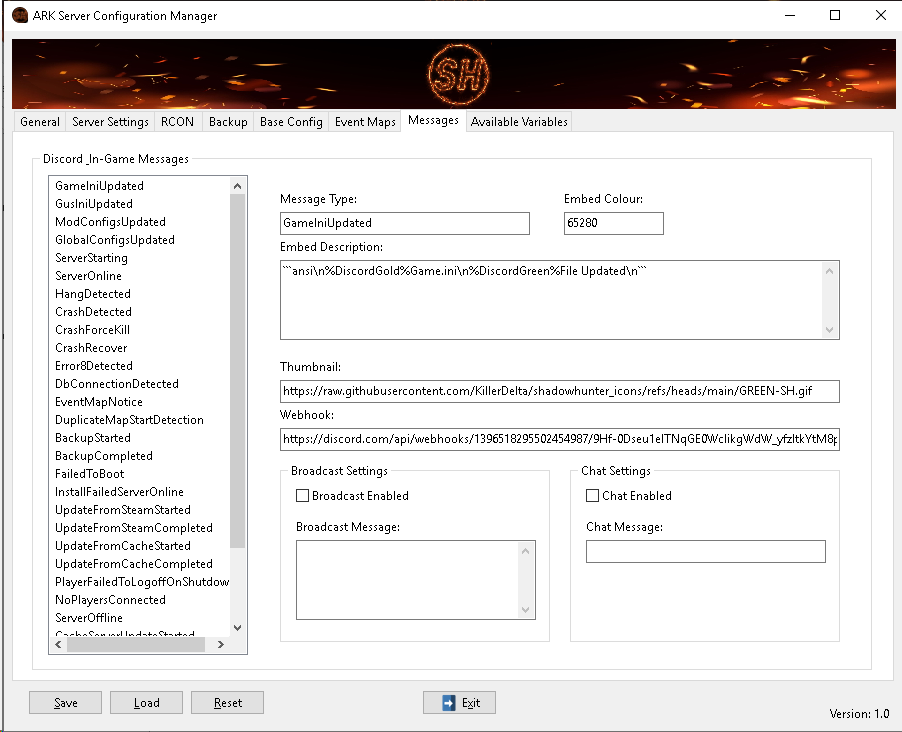Click the Reset button

tap(227, 703)
